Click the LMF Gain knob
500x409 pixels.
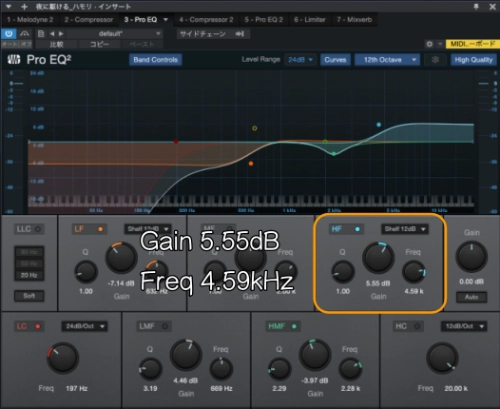(x=186, y=355)
